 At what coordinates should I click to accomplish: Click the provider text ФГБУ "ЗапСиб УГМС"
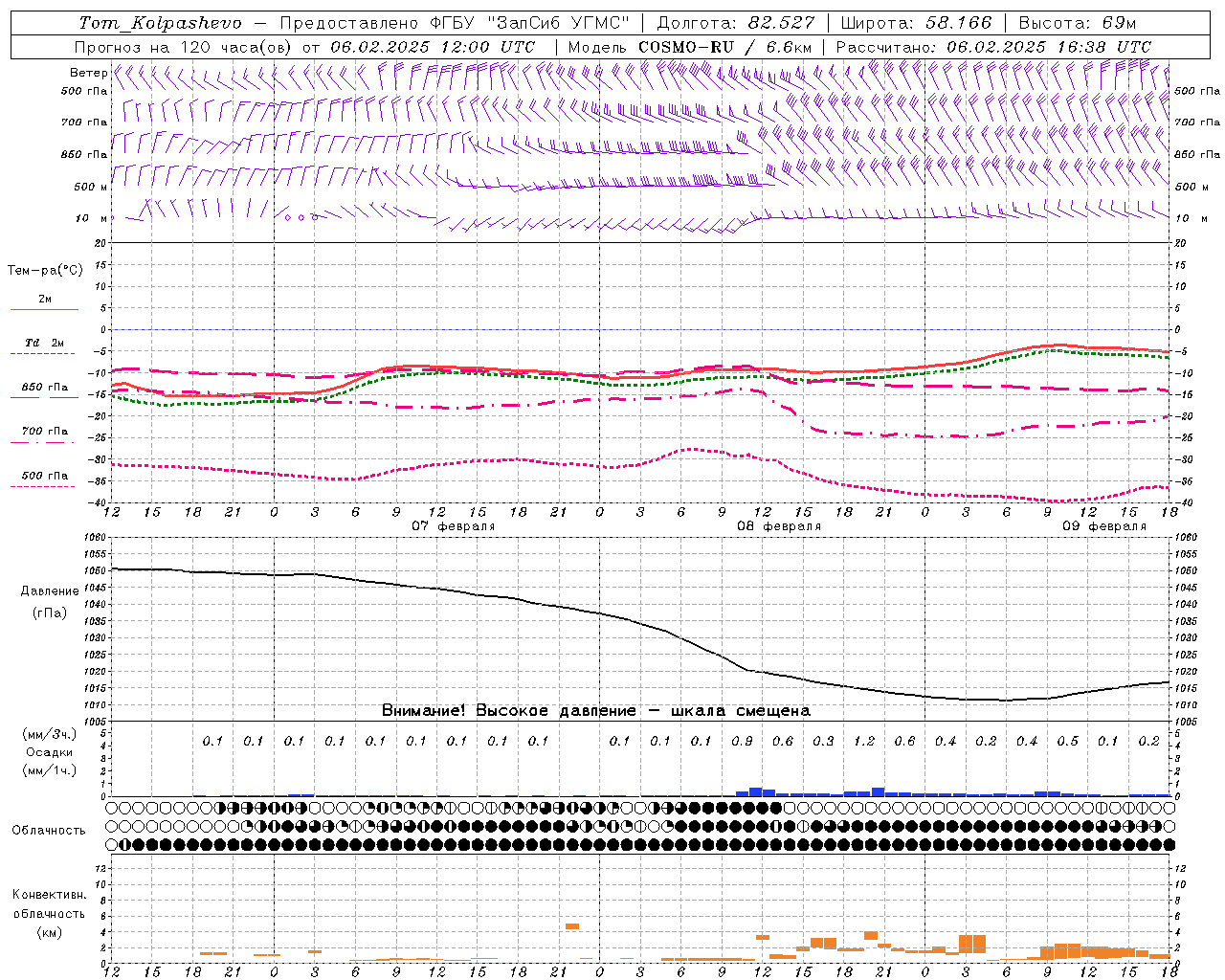point(530,23)
